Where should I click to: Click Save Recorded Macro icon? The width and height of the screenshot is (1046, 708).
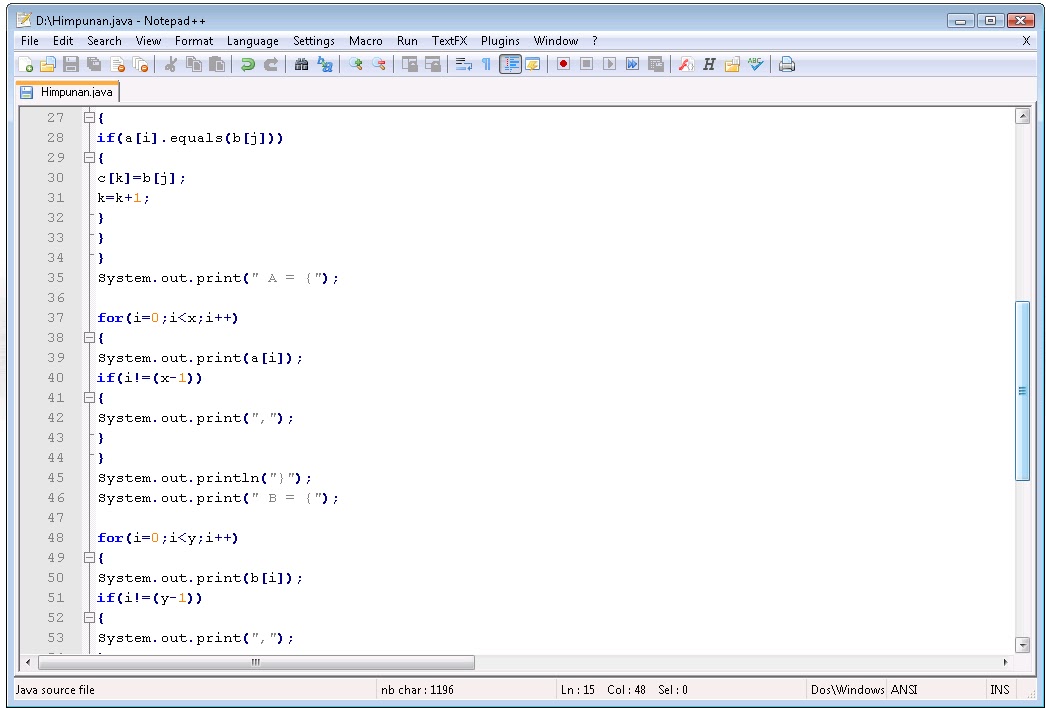tap(656, 64)
